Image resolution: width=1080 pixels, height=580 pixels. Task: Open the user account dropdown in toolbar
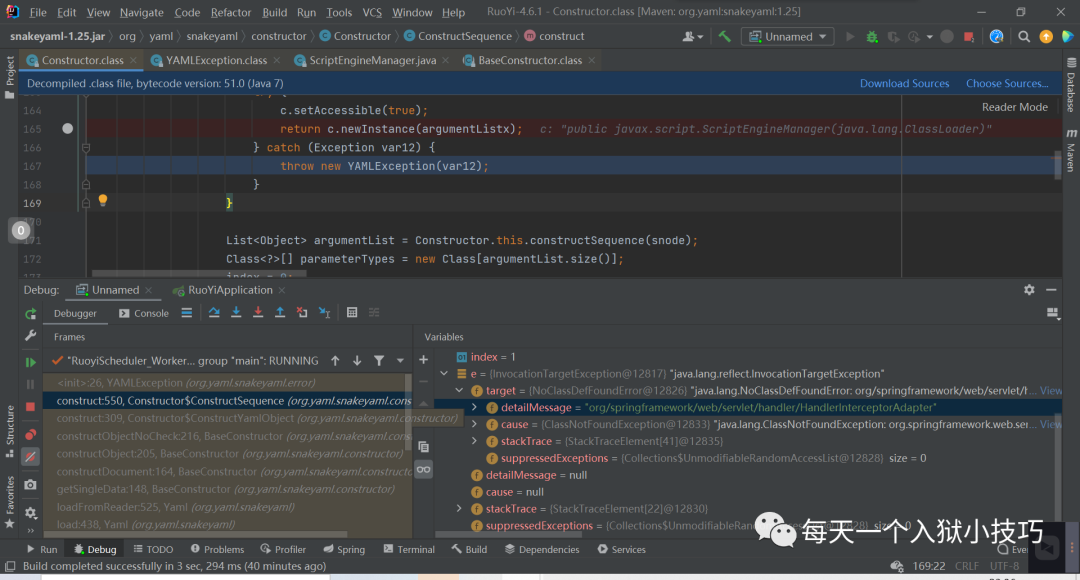point(692,37)
